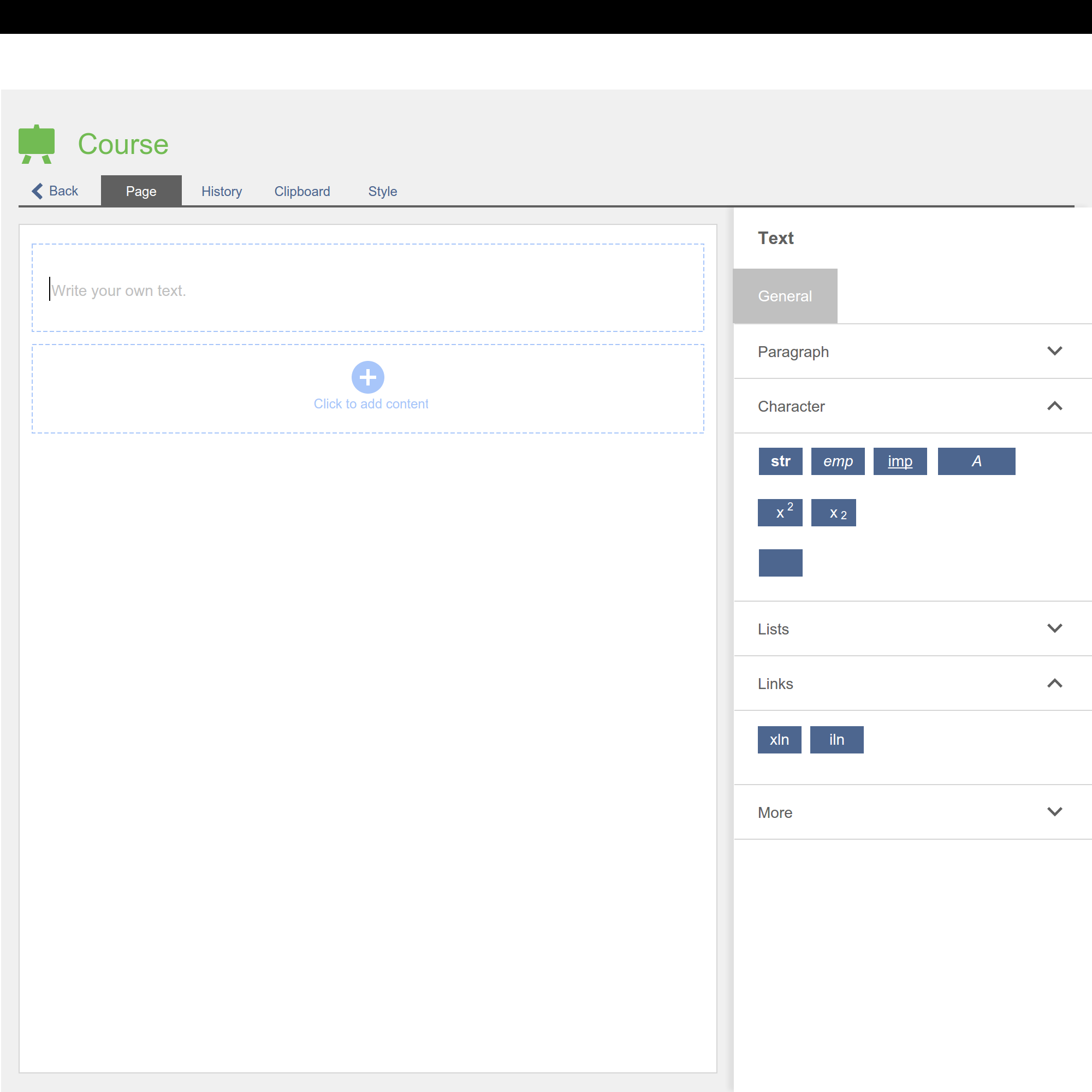Click the blue plus add-content icon
Viewport: 1092px width, 1092px height.
click(x=368, y=377)
